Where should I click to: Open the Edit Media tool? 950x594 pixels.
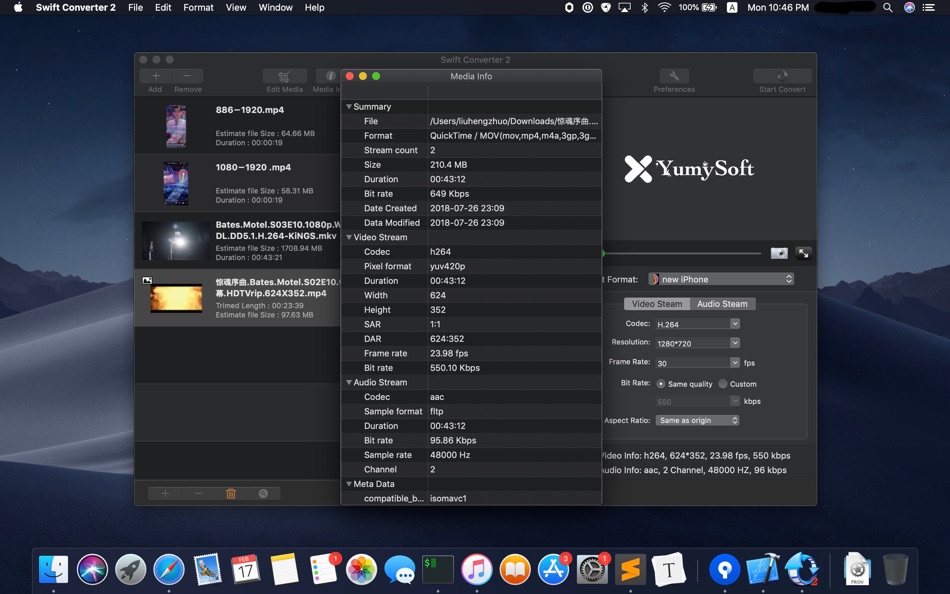pyautogui.click(x=284, y=75)
